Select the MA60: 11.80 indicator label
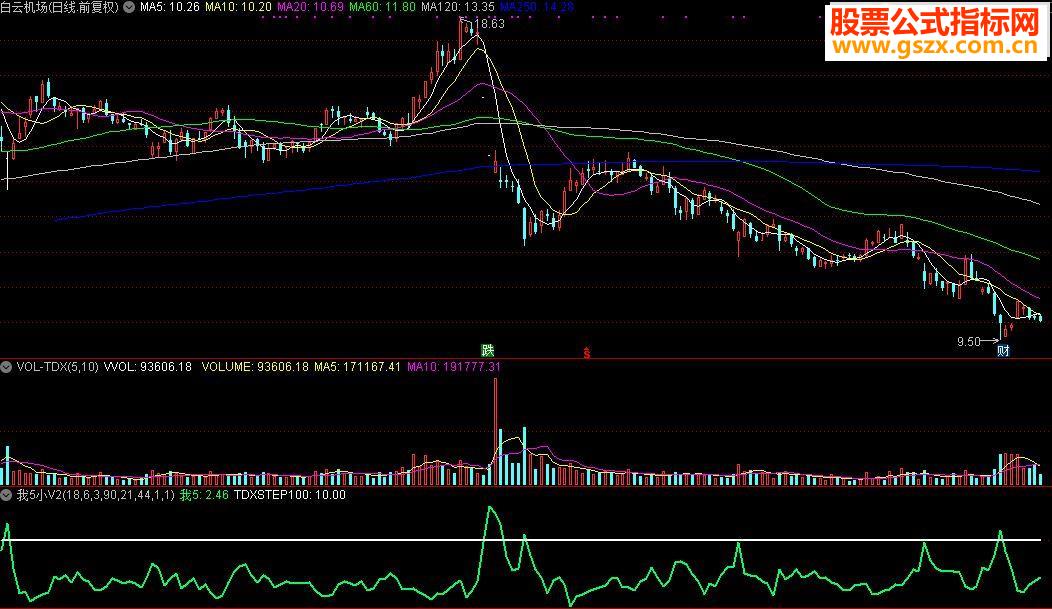The height and width of the screenshot is (609, 1052). (x=382, y=7)
